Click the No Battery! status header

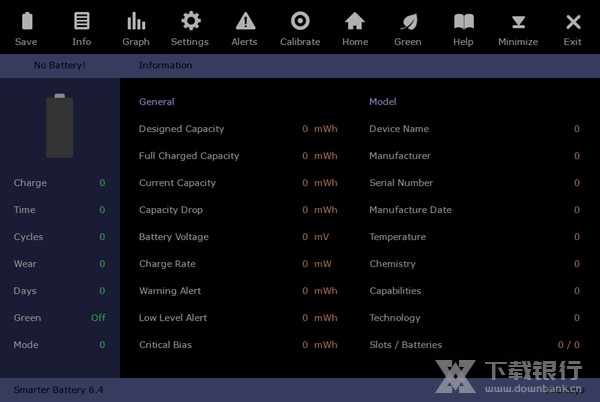tap(59, 65)
